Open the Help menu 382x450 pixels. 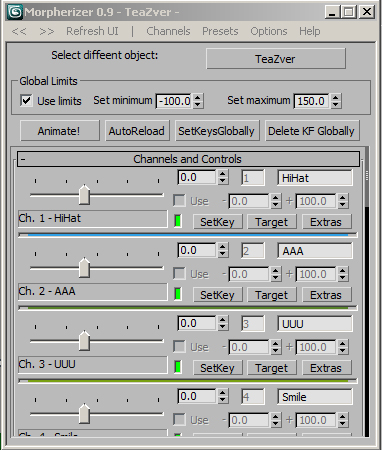[x=310, y=31]
